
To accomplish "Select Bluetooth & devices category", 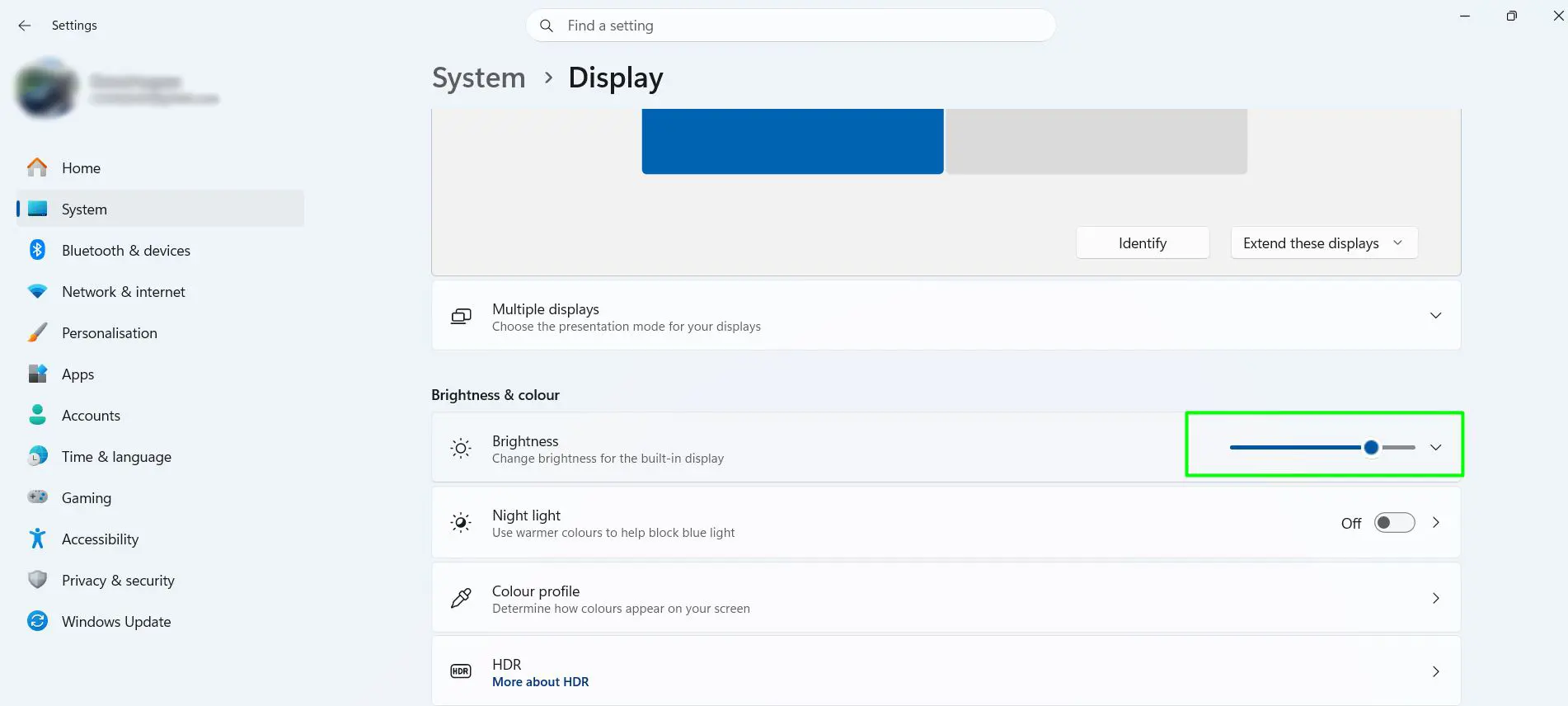I will pyautogui.click(x=160, y=250).
